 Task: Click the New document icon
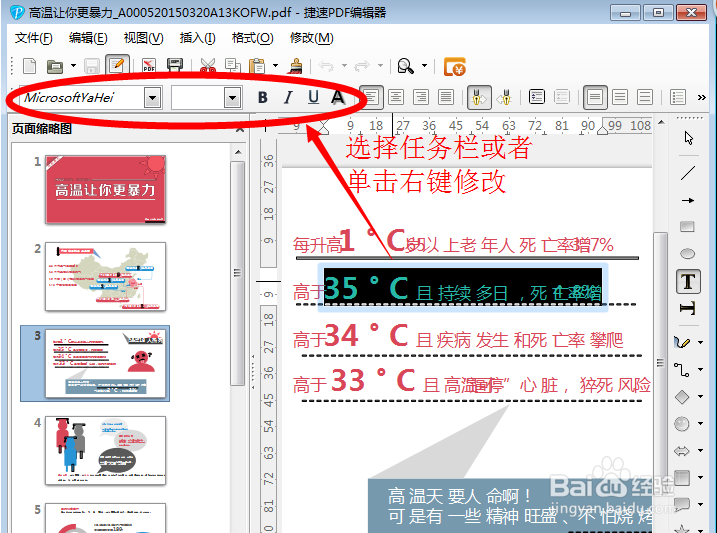pos(30,66)
